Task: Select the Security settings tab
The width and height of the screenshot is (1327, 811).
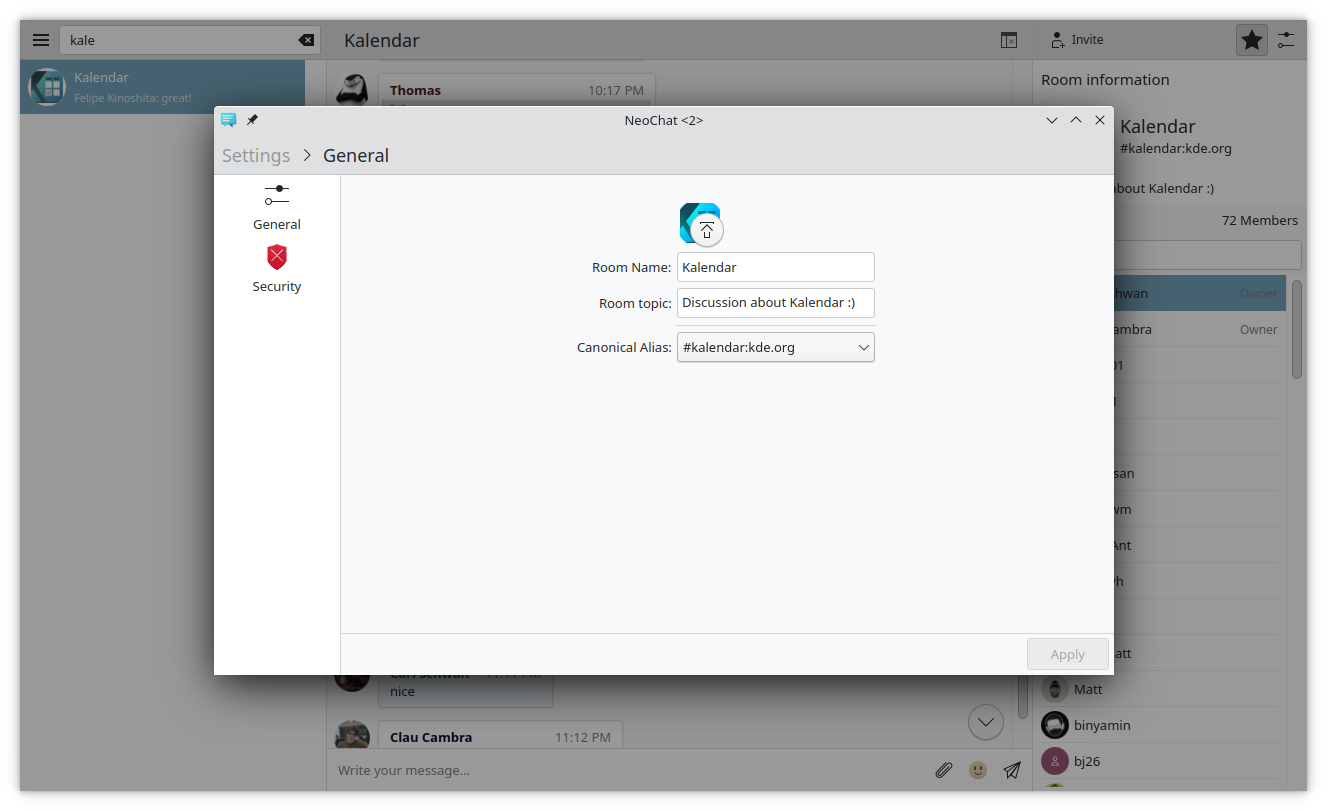Action: 277,269
